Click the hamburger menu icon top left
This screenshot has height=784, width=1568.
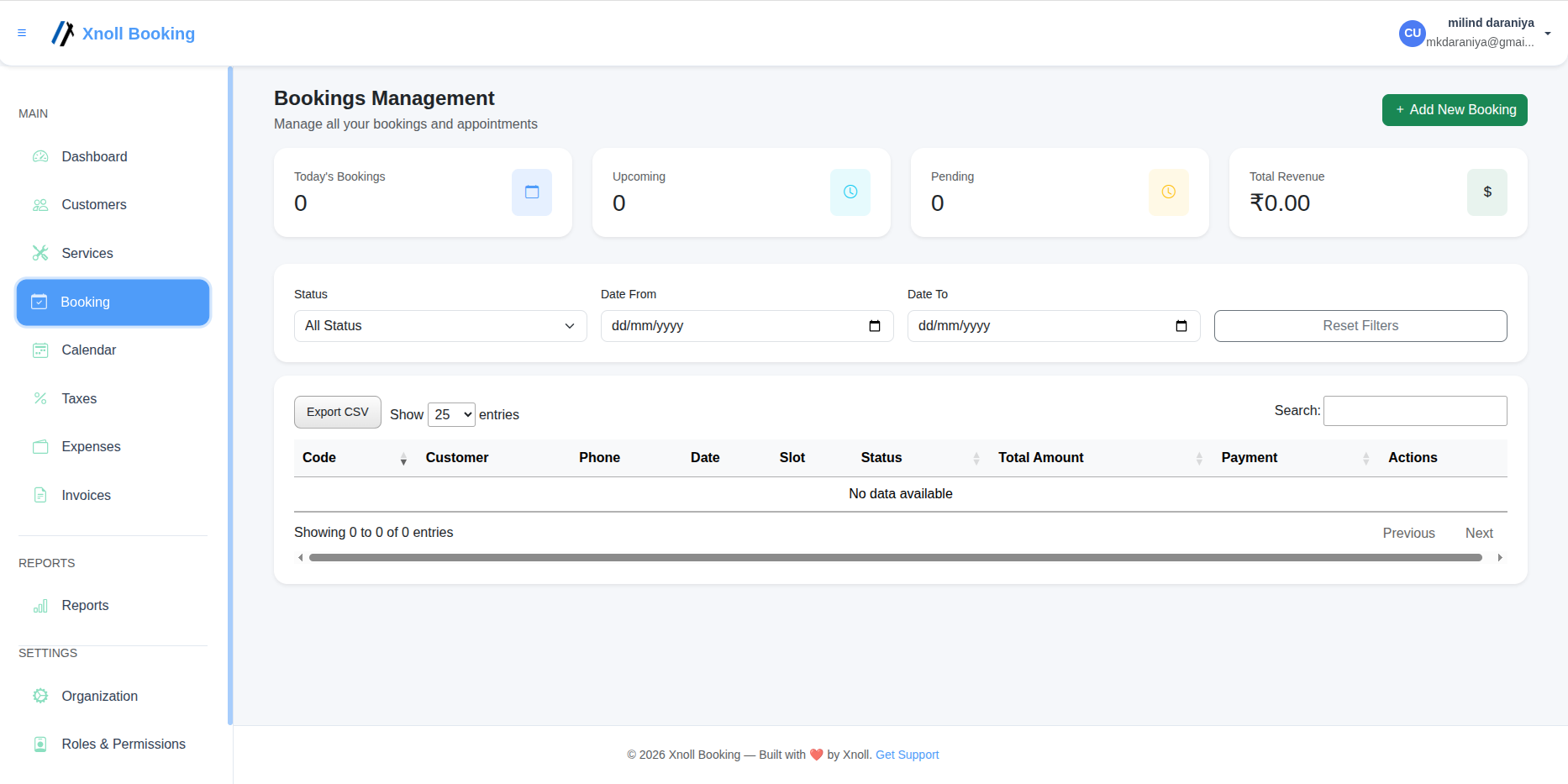(22, 33)
